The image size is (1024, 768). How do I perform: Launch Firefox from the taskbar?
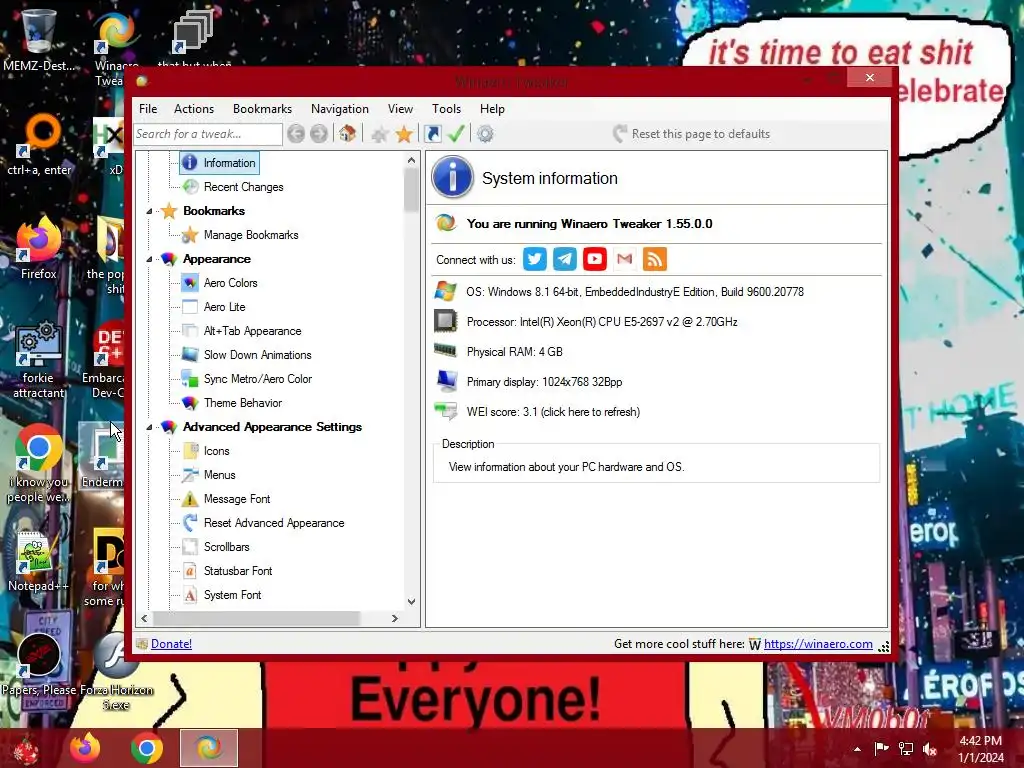[86, 748]
